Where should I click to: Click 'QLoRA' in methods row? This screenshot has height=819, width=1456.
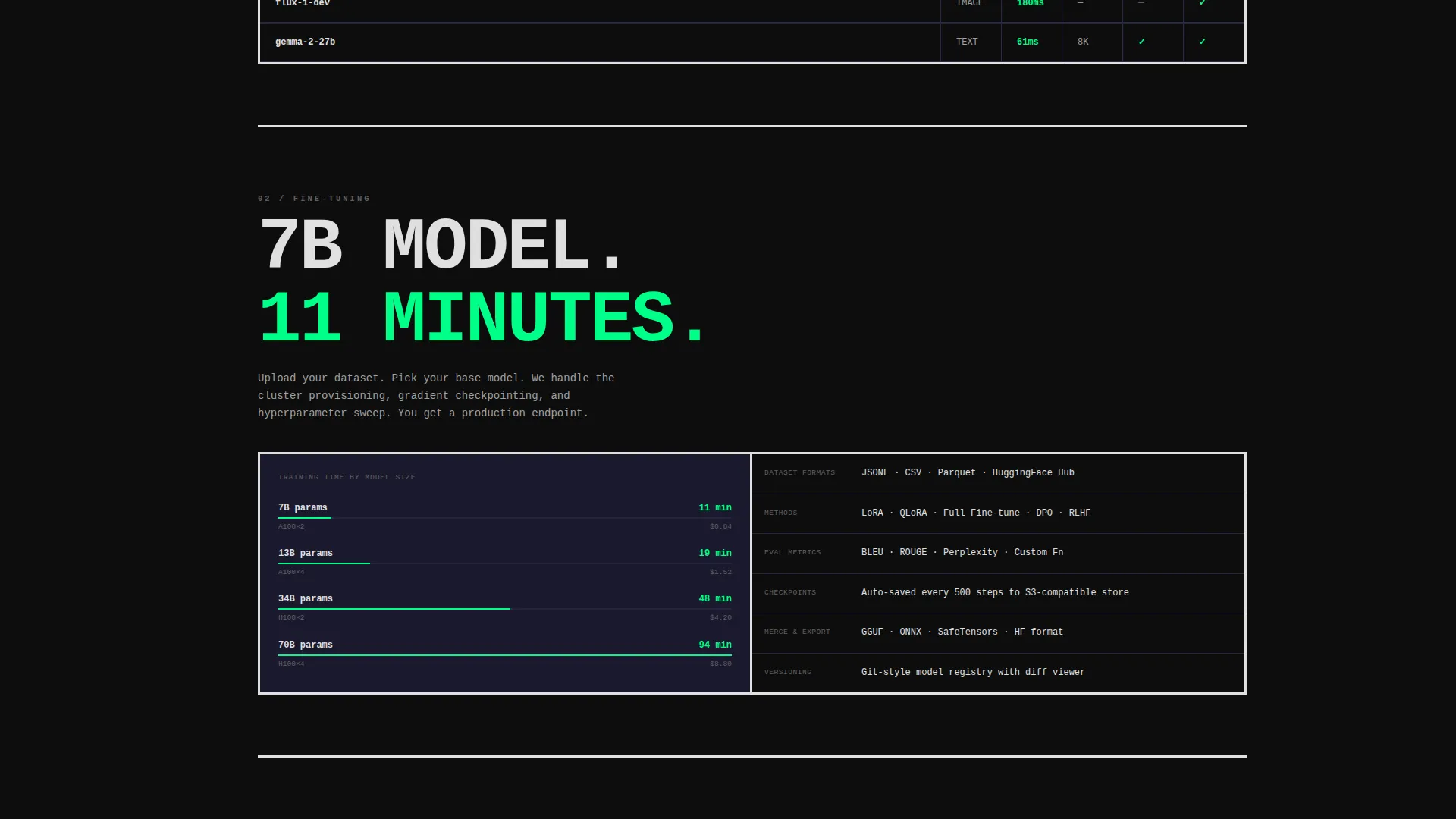[x=913, y=513]
